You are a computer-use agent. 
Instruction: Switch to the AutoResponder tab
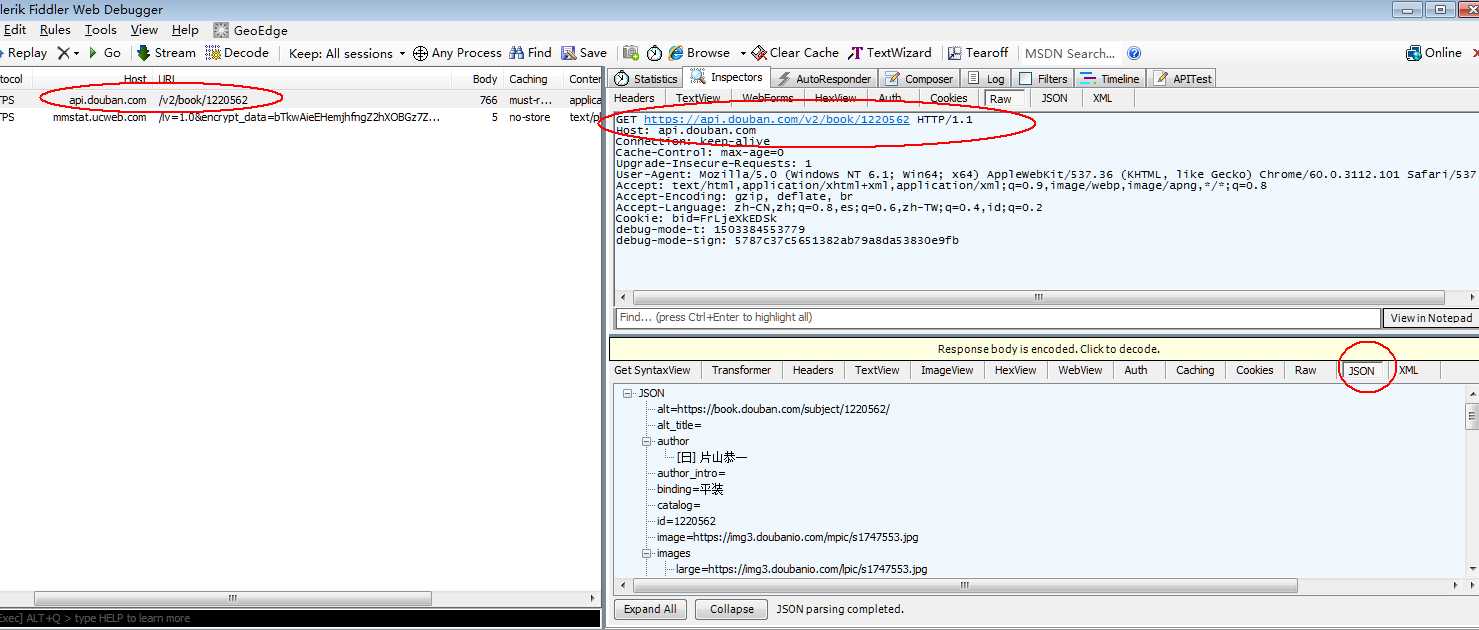(824, 79)
